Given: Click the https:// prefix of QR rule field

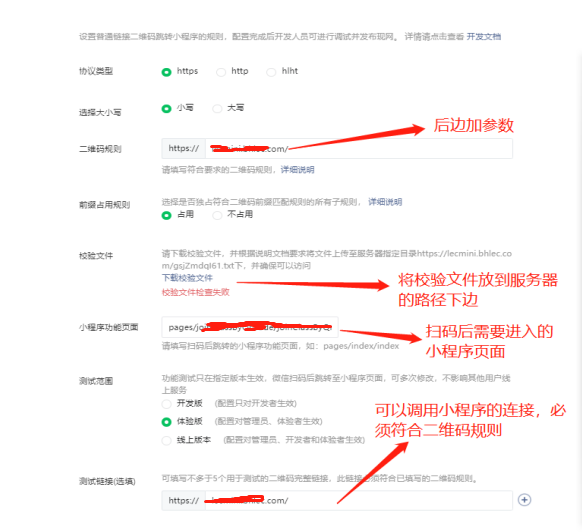Looking at the screenshot, I should click(x=184, y=148).
